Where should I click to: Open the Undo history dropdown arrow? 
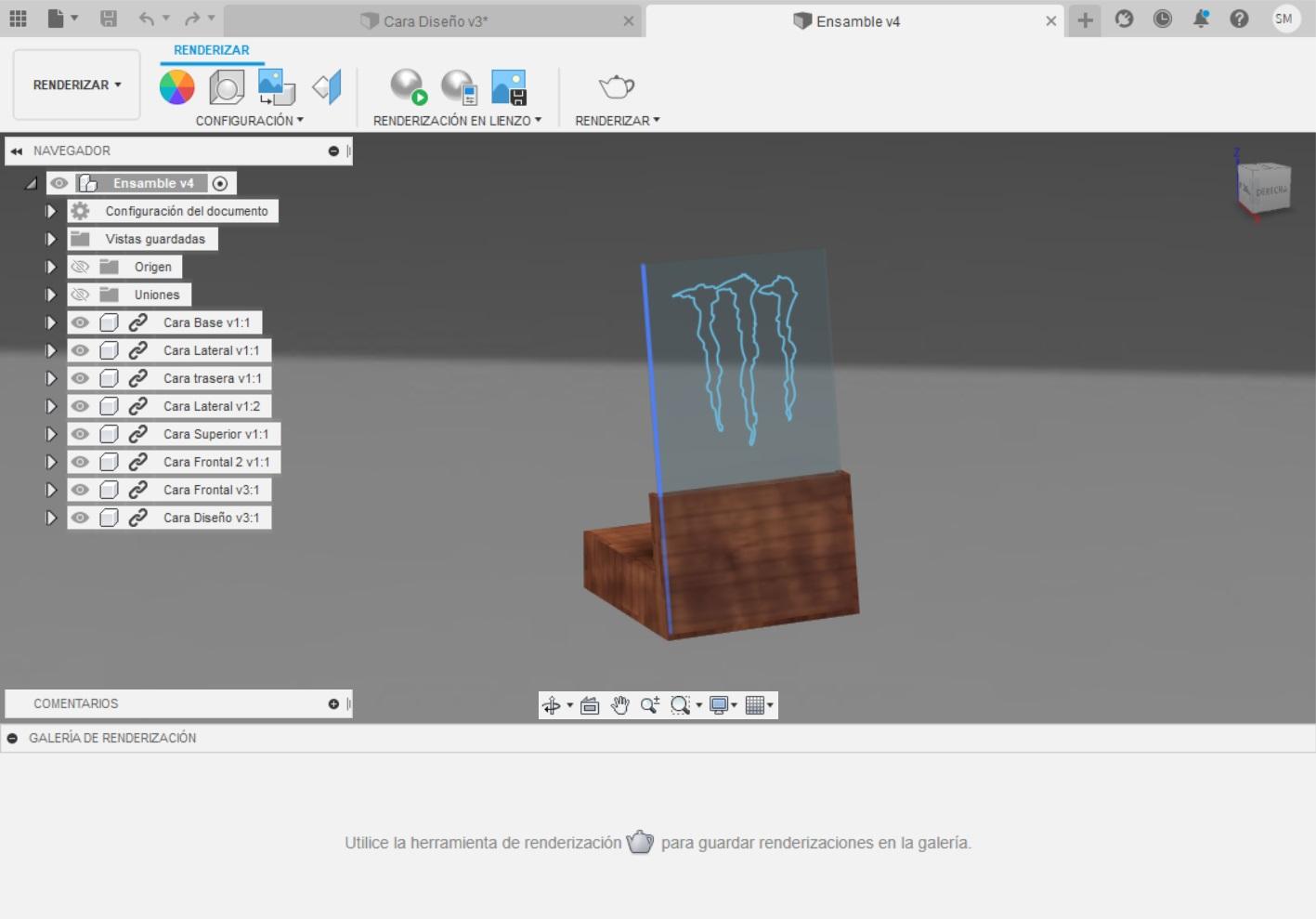tap(166, 18)
